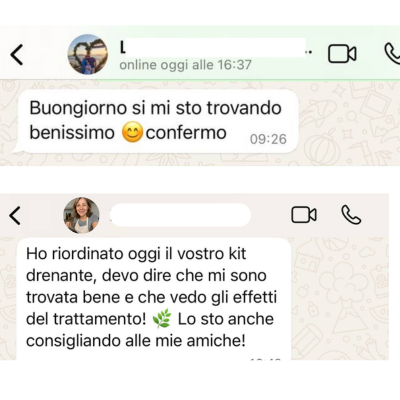Tap chat wallpaper right of second message

click(340, 298)
